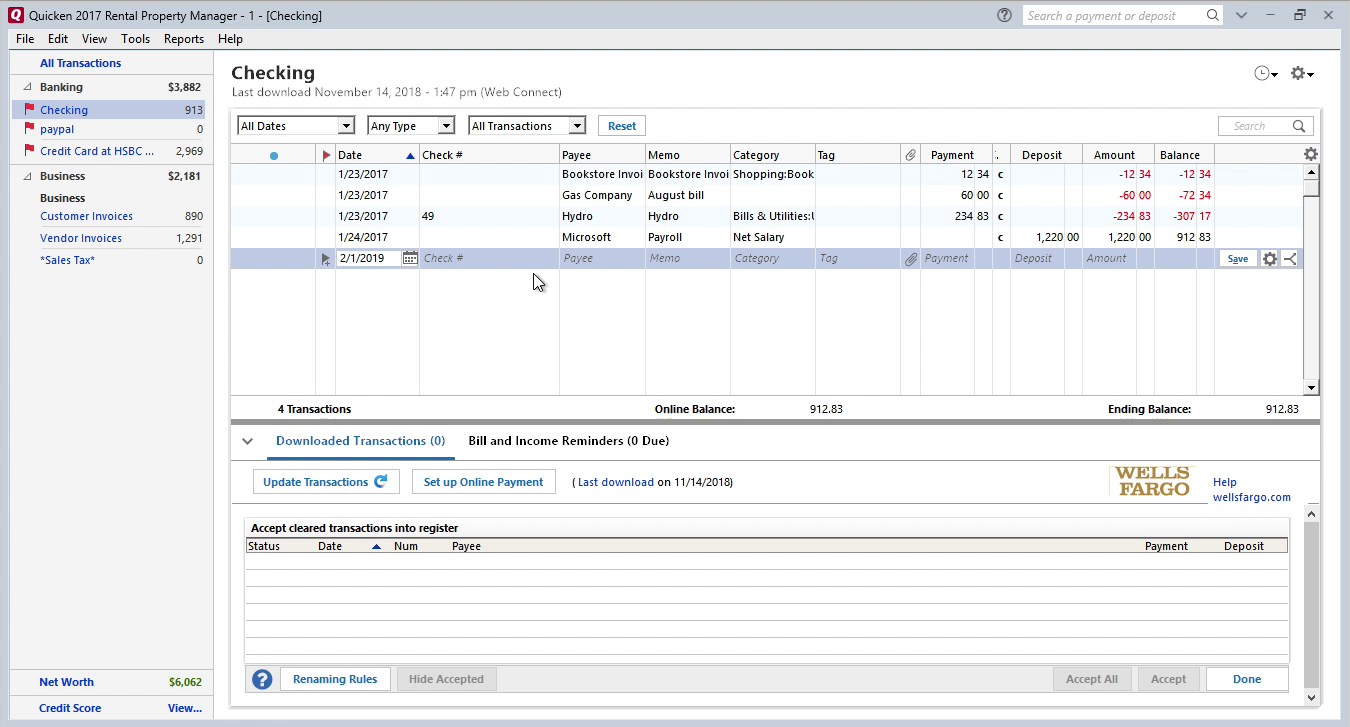The image size is (1350, 727).
Task: Click the blue help circle near Renaming Rules
Action: tap(262, 679)
